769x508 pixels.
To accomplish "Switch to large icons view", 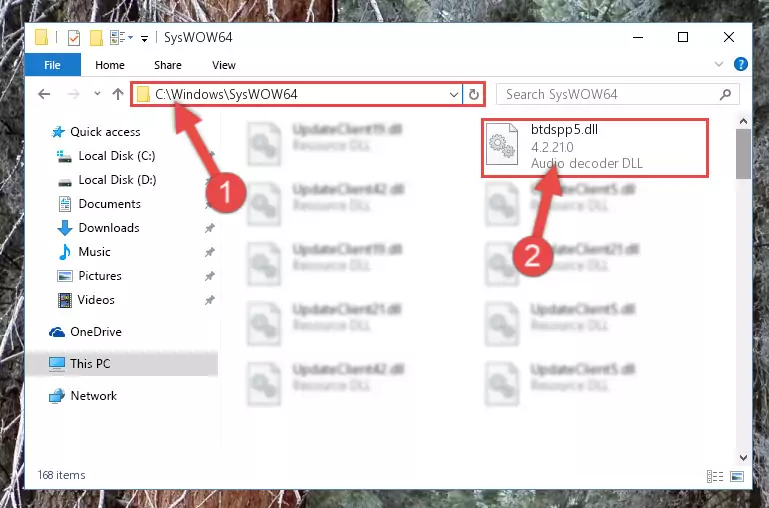I will (x=737, y=476).
